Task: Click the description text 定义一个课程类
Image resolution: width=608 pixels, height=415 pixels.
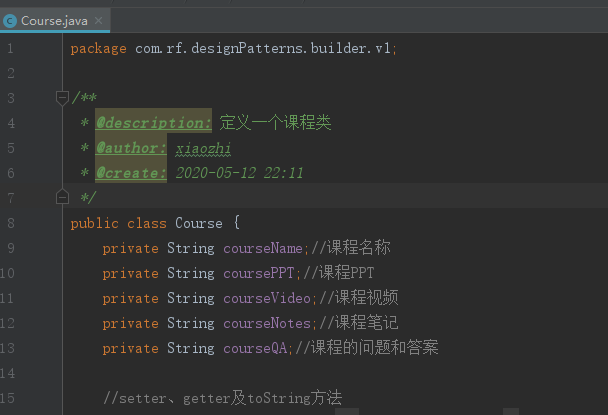Action: click(275, 123)
